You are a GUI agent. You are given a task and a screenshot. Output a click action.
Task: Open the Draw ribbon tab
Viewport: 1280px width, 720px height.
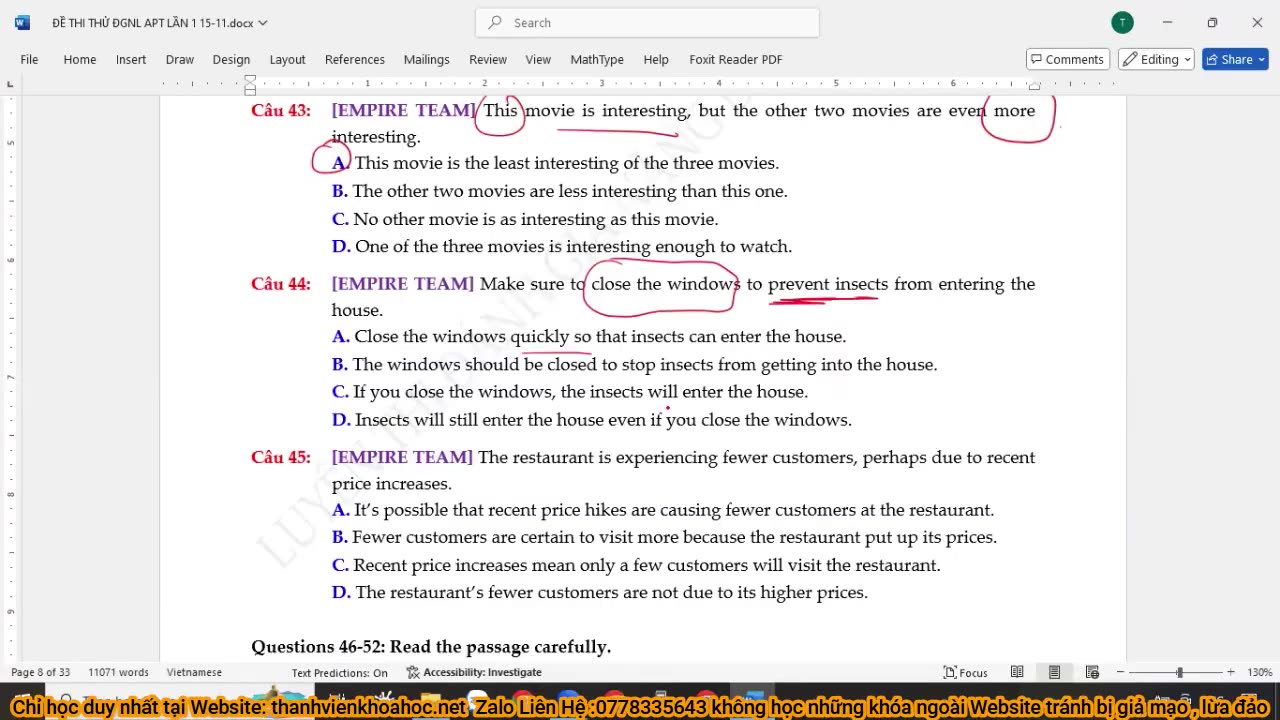[x=180, y=59]
